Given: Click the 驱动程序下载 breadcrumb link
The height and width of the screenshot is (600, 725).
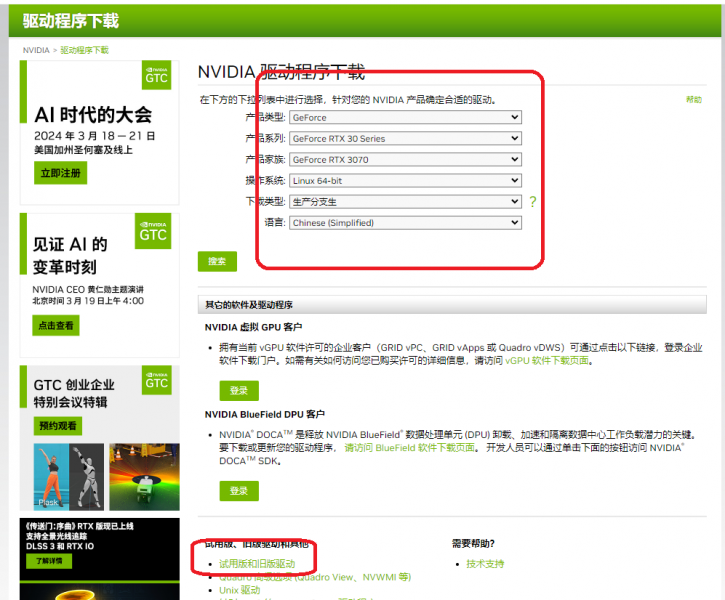Looking at the screenshot, I should pos(84,50).
